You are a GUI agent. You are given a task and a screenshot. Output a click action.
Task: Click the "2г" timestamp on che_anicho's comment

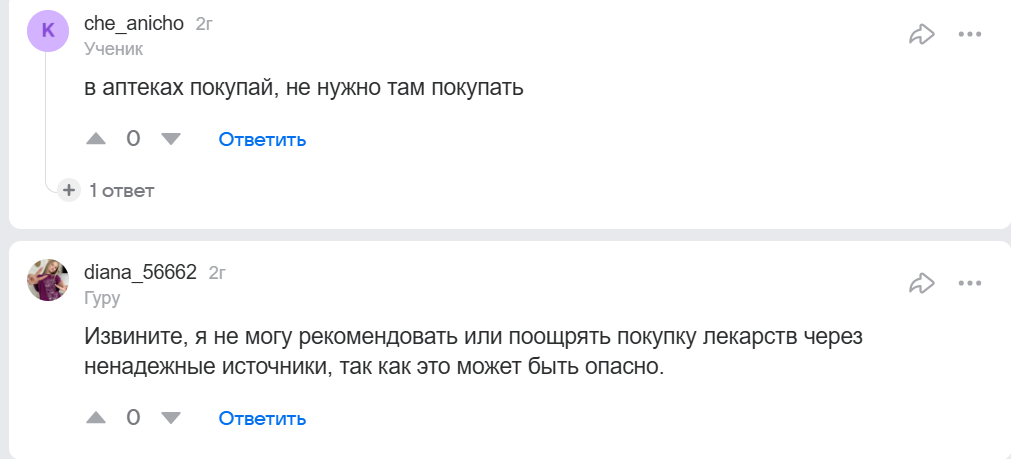point(204,24)
